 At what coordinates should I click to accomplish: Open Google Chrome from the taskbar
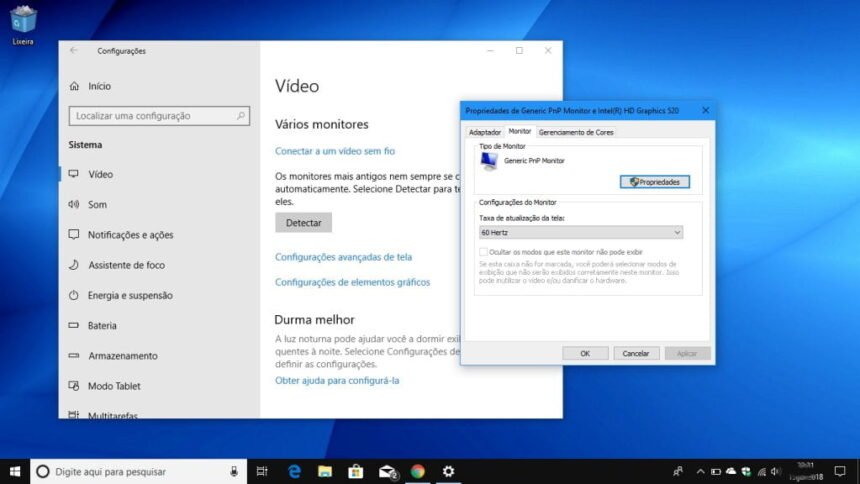[417, 471]
